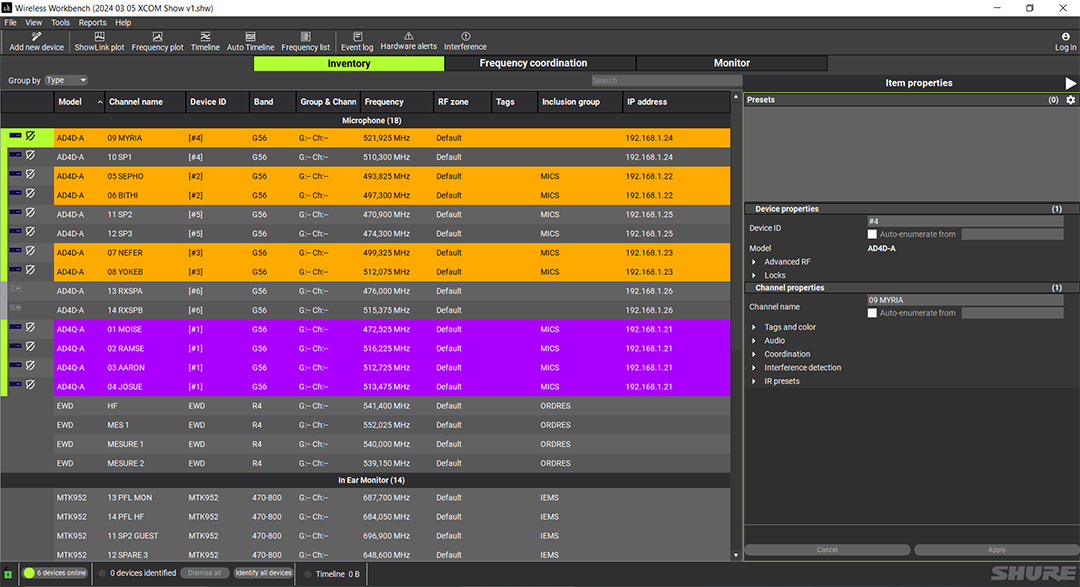Open the View menu
The width and height of the screenshot is (1080, 587).
(x=33, y=23)
